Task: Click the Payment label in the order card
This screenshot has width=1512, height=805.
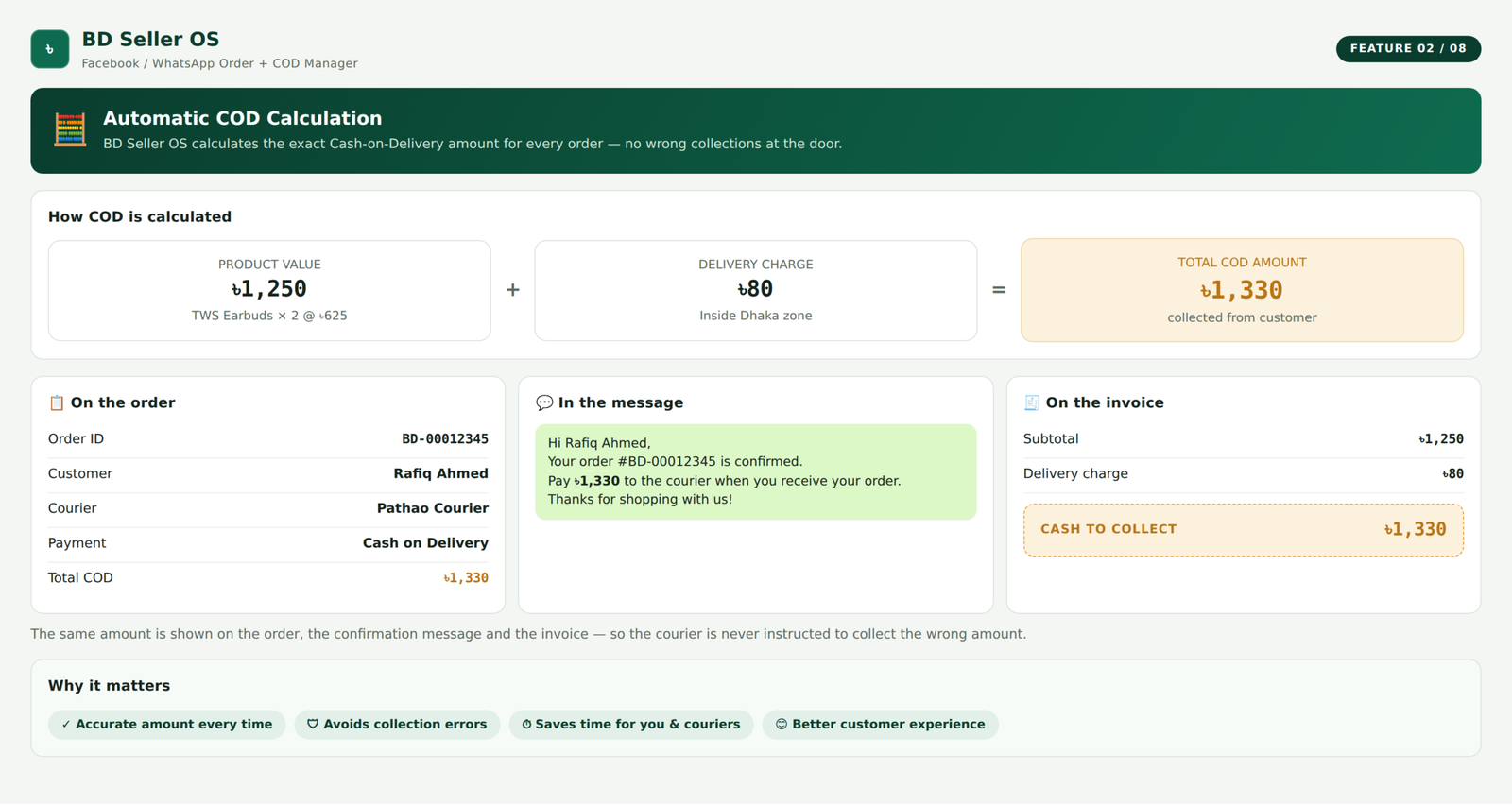Action: tap(77, 543)
